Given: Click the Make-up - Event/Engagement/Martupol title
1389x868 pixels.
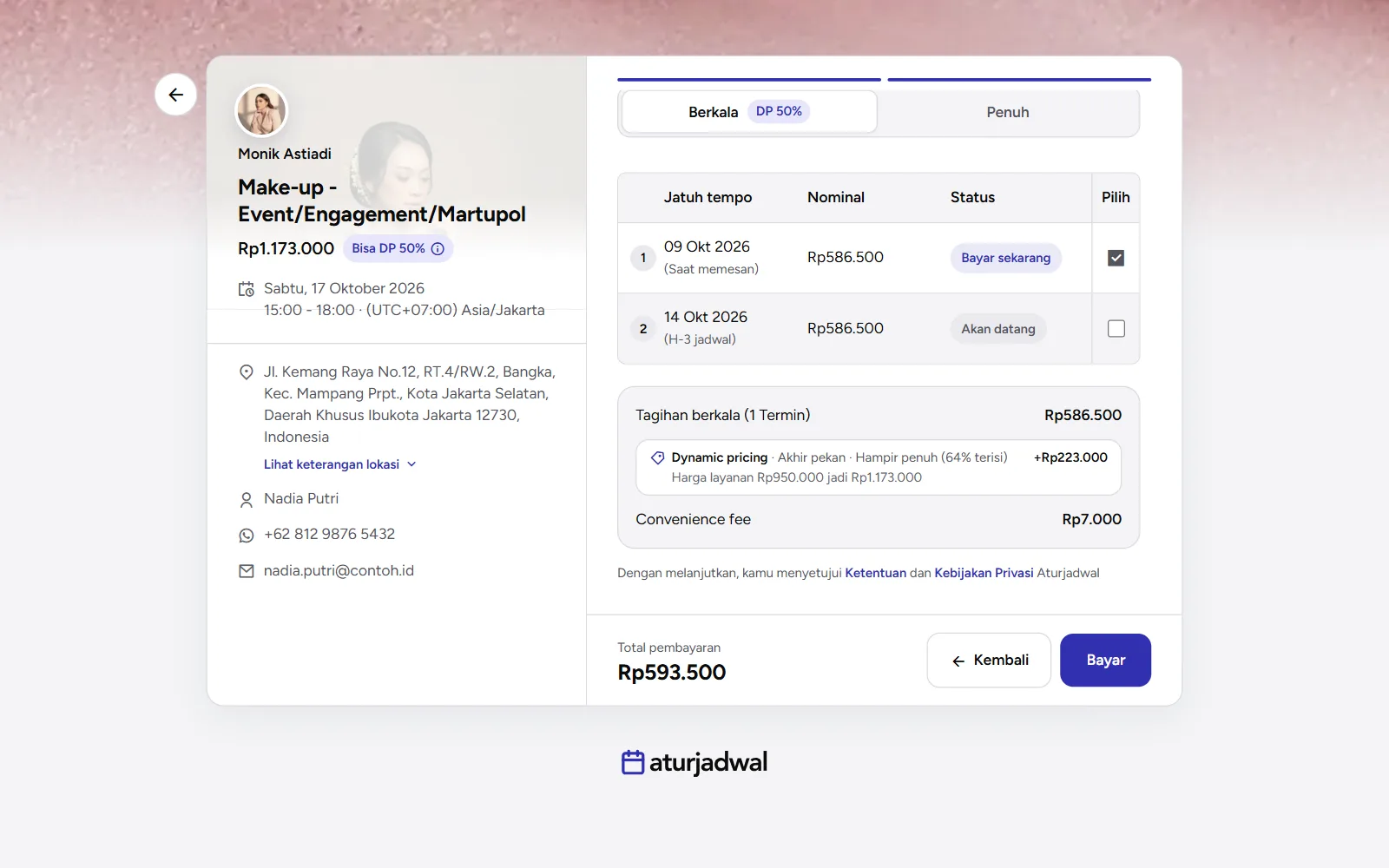Looking at the screenshot, I should 381,201.
